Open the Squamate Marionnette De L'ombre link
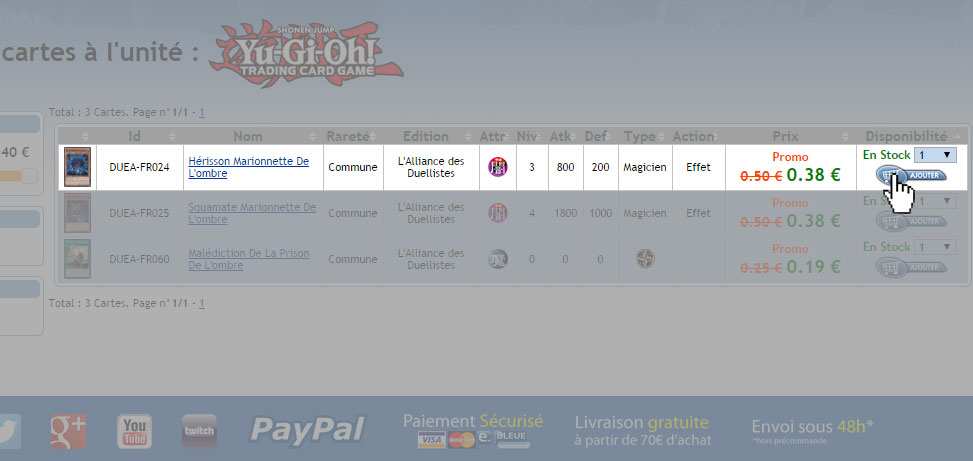This screenshot has width=973, height=461. pos(252,213)
